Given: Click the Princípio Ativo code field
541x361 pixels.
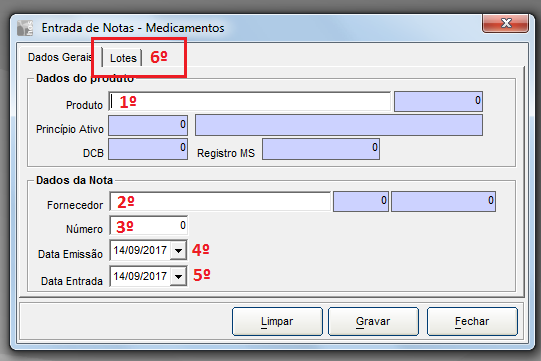Looking at the screenshot, I should 148,125.
